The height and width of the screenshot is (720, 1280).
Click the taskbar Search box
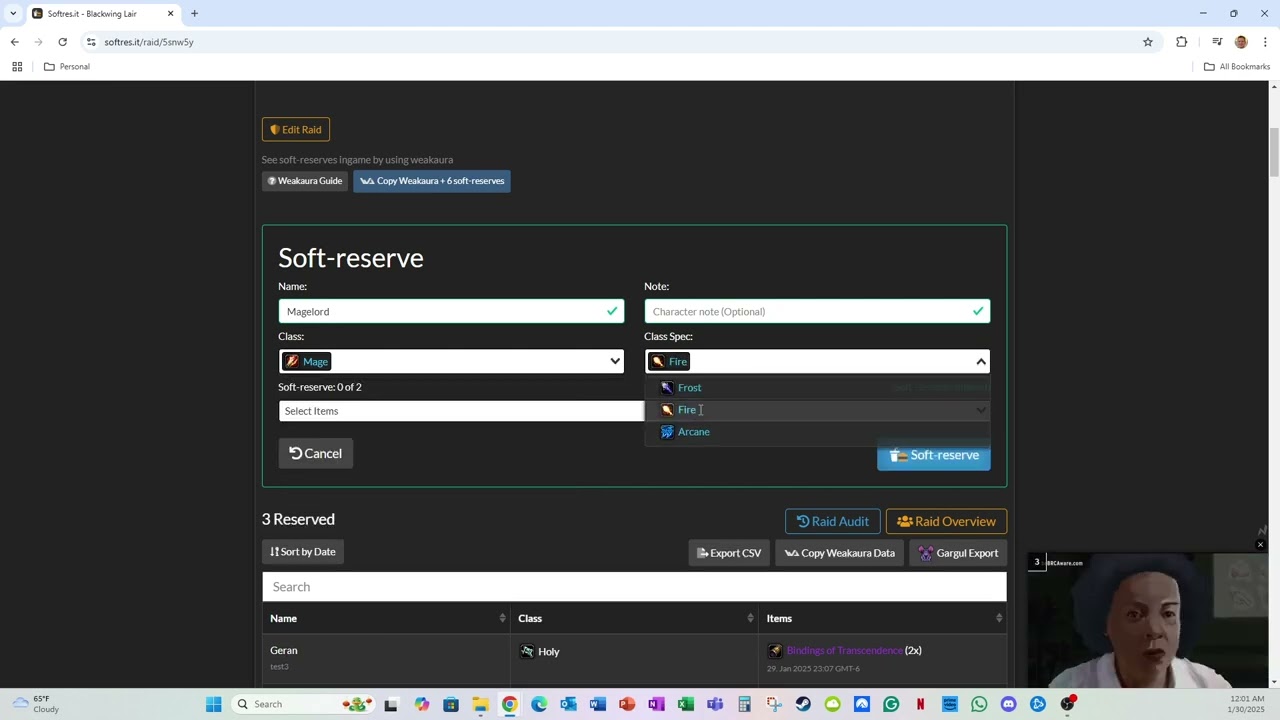(x=302, y=704)
